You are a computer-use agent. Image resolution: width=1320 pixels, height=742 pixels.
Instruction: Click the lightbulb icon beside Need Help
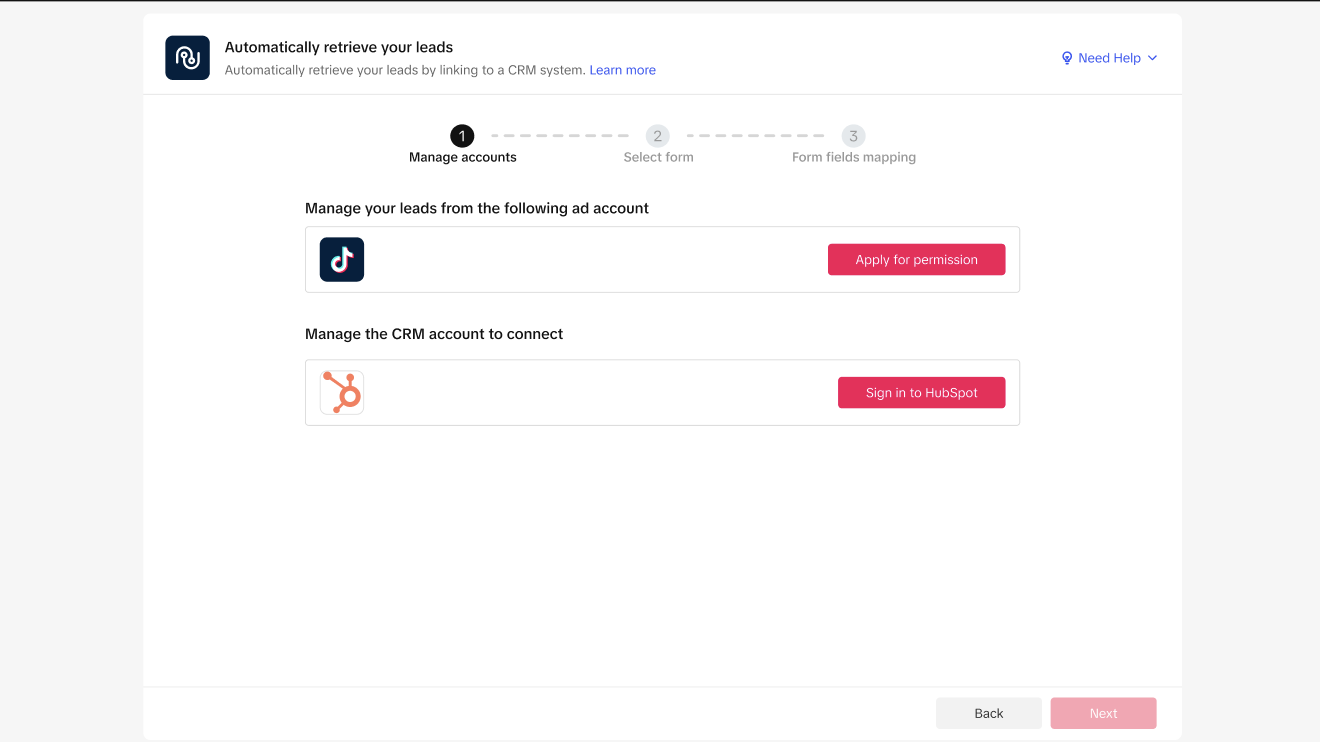coord(1067,58)
